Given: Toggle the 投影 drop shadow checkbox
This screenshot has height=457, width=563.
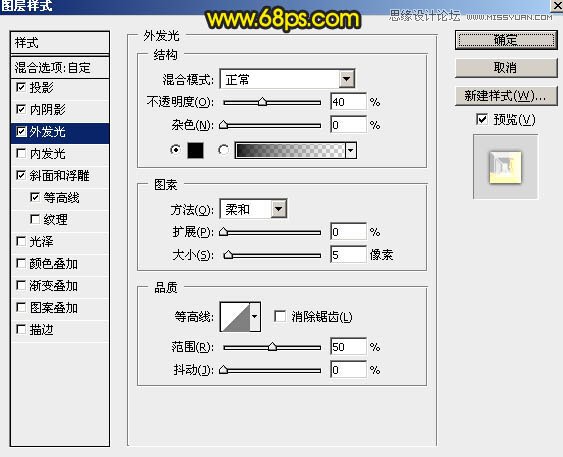Looking at the screenshot, I should [x=21, y=87].
